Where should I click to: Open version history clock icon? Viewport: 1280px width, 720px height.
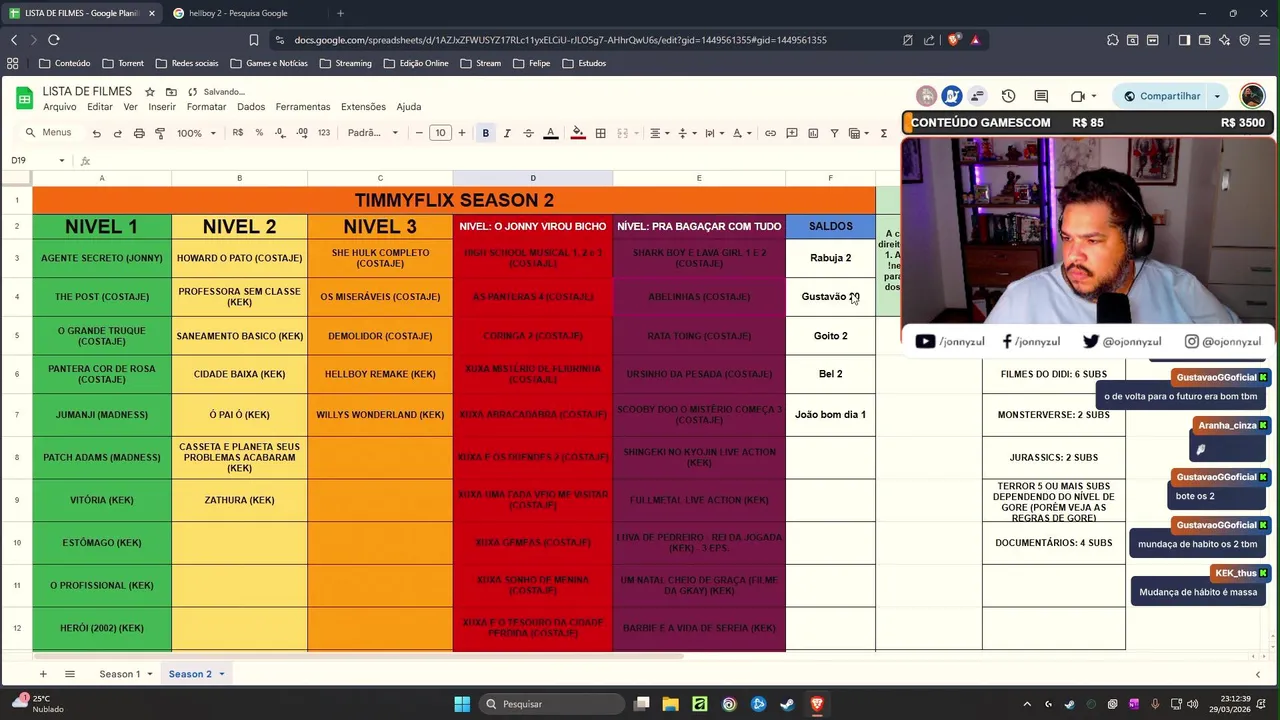(1008, 96)
